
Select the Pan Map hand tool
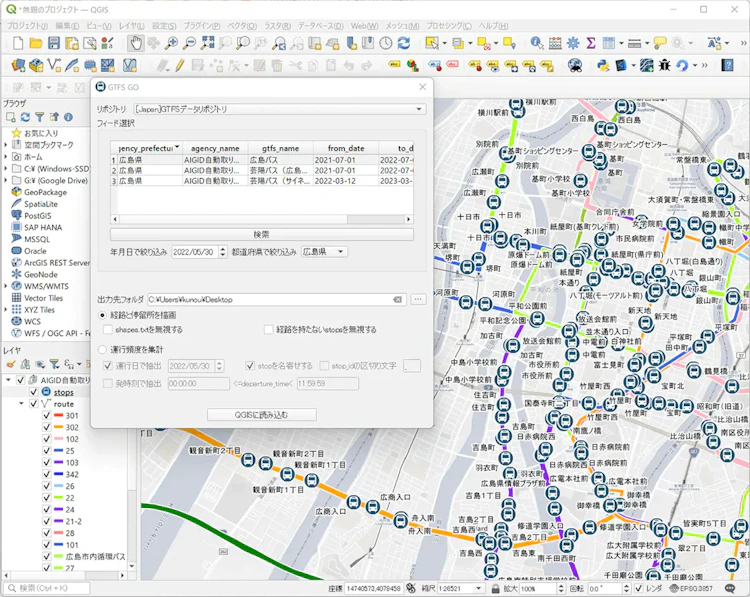[136, 44]
